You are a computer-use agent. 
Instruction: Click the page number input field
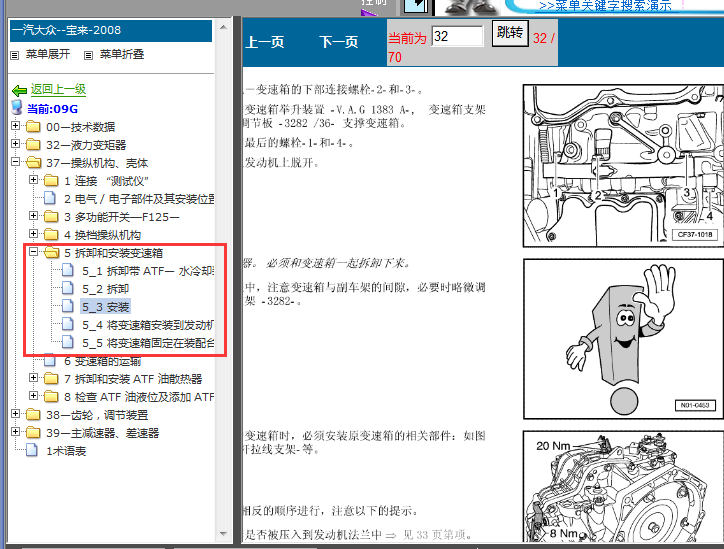click(x=457, y=36)
